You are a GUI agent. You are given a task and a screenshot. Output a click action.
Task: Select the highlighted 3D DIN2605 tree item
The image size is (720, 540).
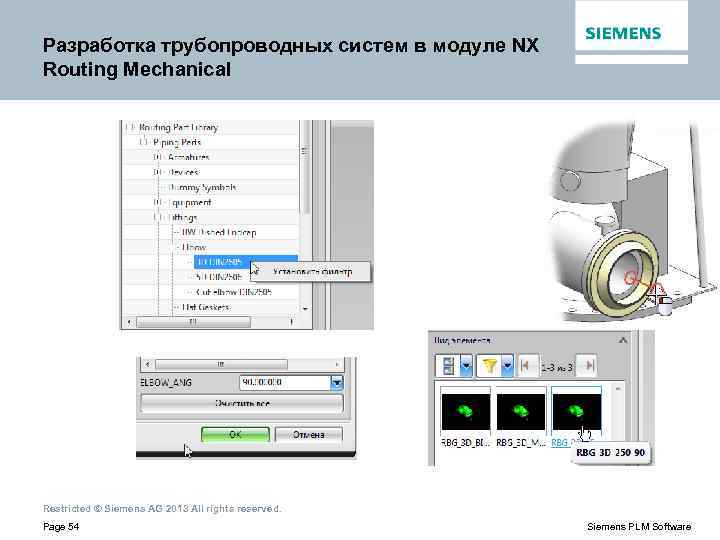tap(246, 262)
